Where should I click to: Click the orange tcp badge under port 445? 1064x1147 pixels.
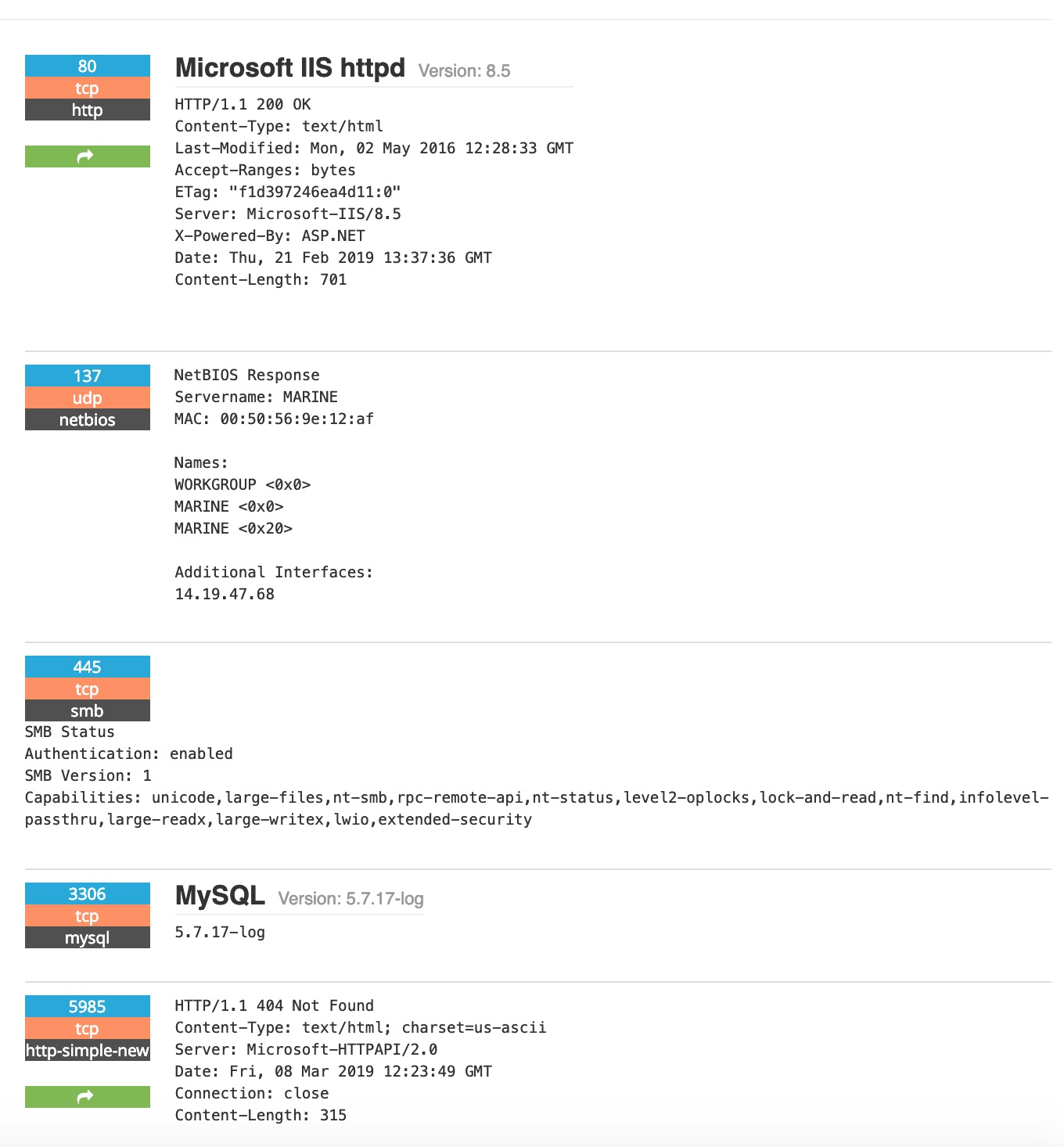[87, 689]
